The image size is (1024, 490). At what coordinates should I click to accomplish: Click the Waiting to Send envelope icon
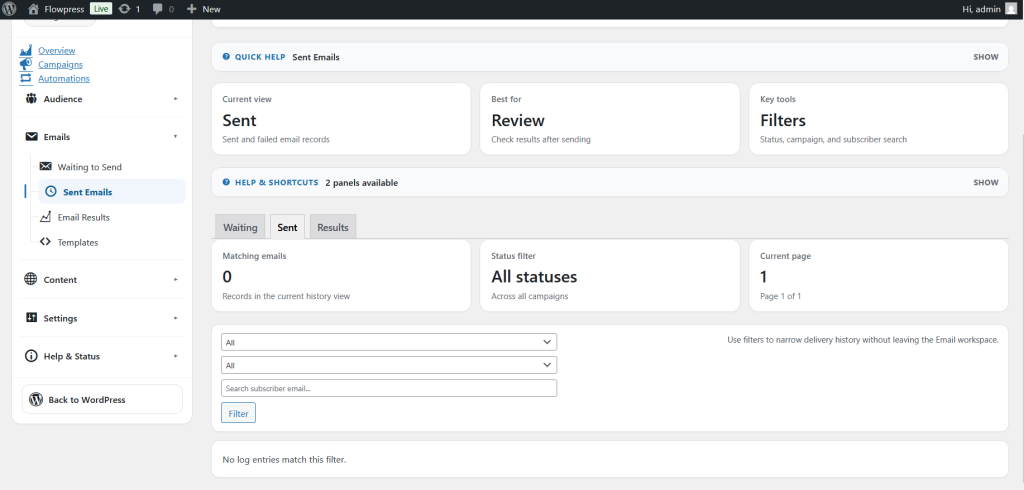coord(45,167)
